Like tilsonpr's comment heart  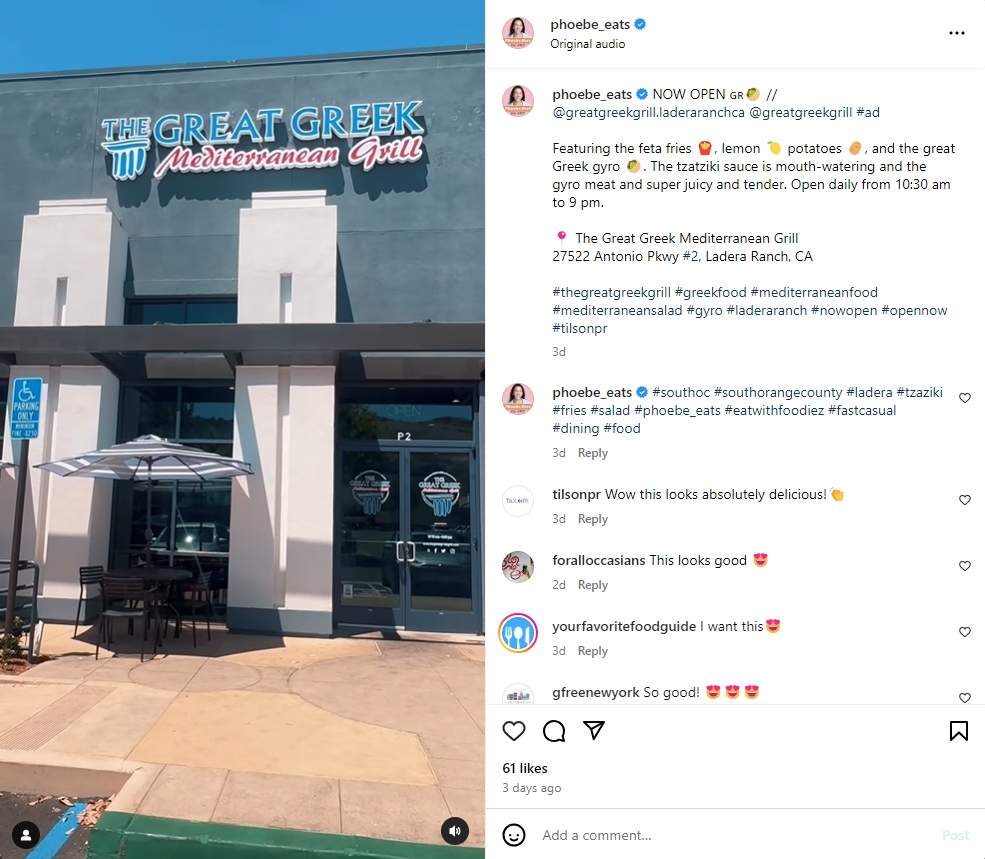point(965,500)
